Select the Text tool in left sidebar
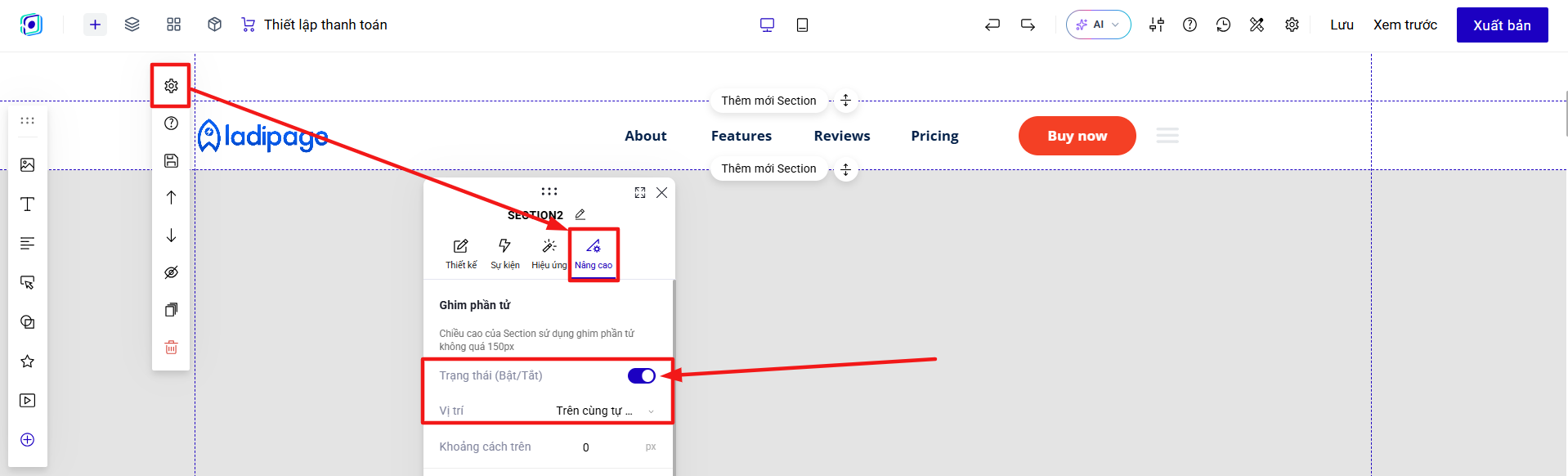This screenshot has height=476, width=1568. (x=28, y=204)
